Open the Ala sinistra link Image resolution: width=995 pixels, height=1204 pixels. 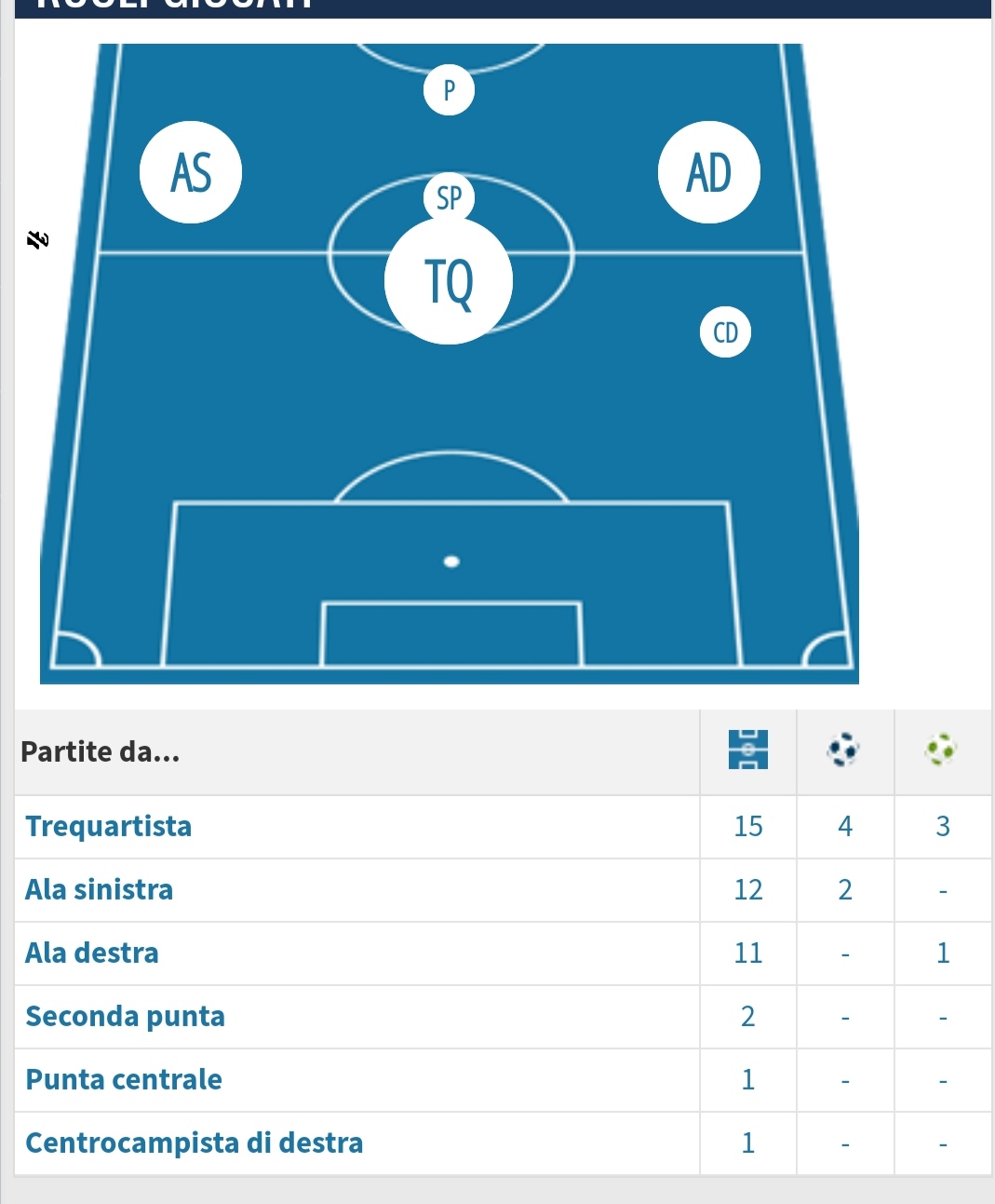(x=100, y=889)
